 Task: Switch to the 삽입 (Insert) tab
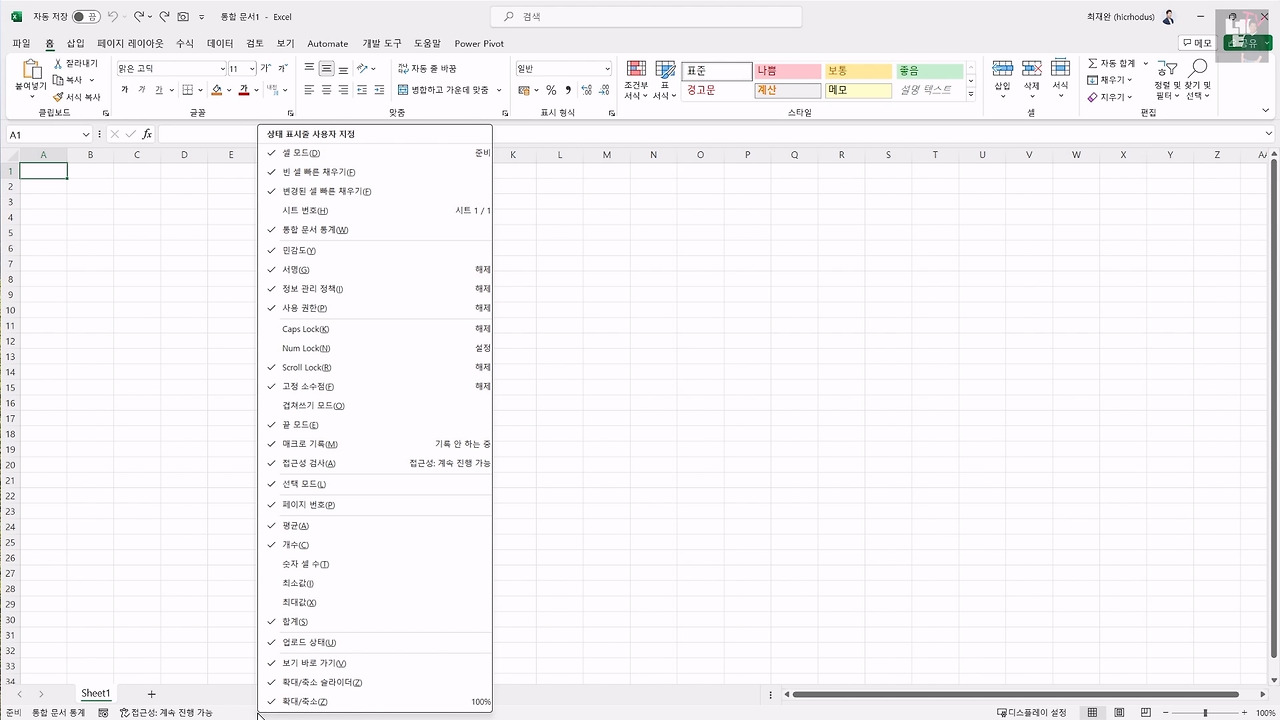click(75, 43)
